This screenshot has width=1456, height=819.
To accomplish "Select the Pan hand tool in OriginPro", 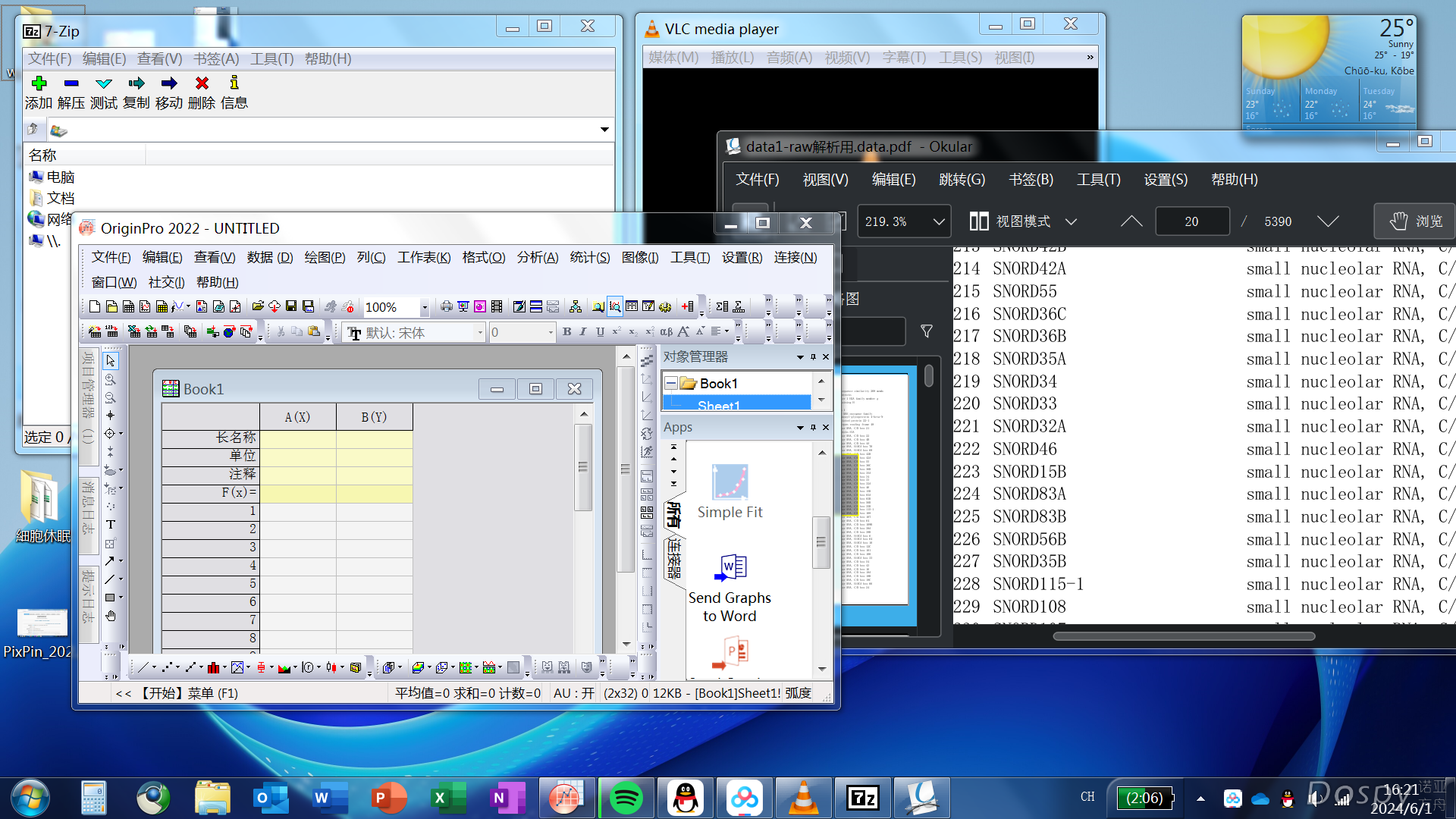I will tap(111, 616).
